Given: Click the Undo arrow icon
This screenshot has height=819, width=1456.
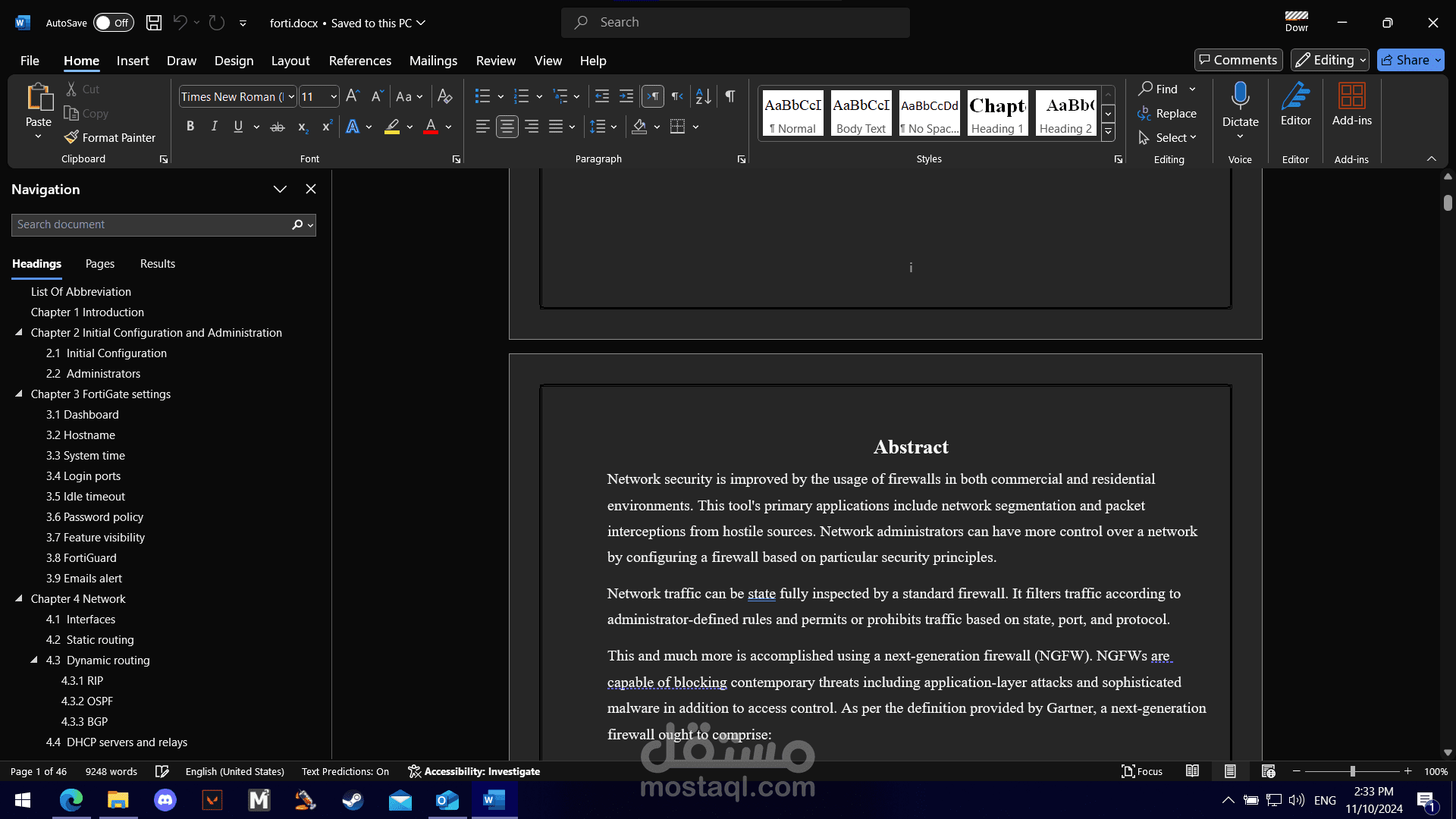Looking at the screenshot, I should pyautogui.click(x=180, y=23).
